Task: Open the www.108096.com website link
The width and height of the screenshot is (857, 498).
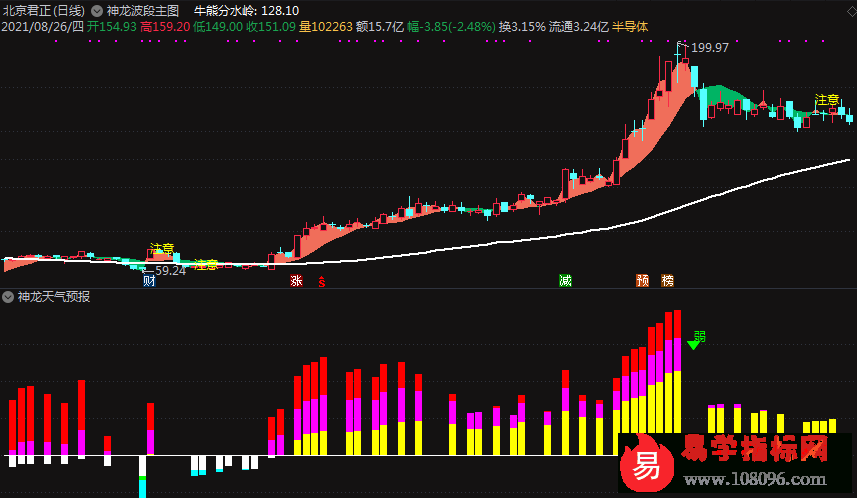Action: (764, 478)
